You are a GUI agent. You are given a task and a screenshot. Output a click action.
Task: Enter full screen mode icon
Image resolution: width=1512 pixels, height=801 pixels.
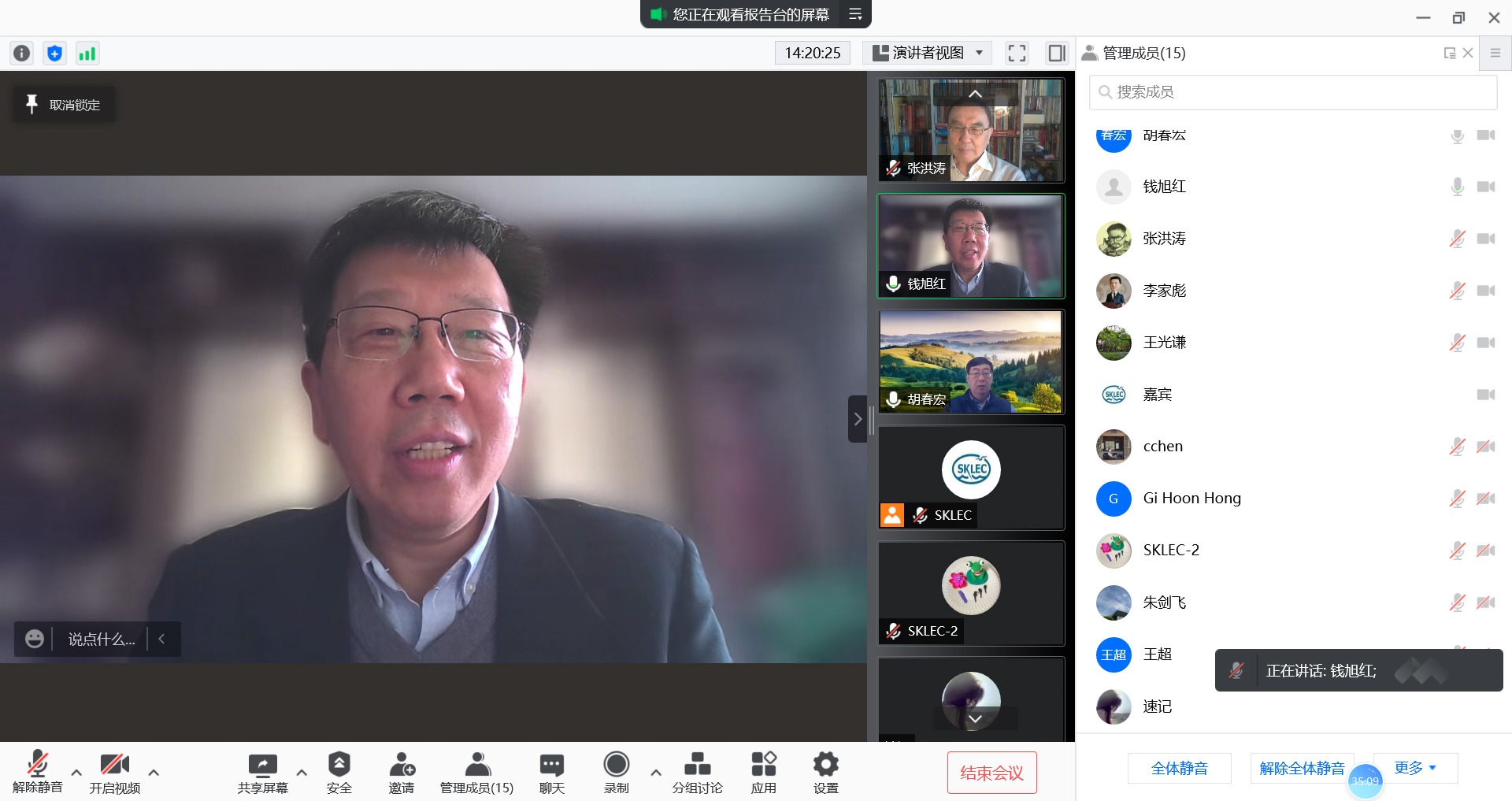tap(1017, 54)
